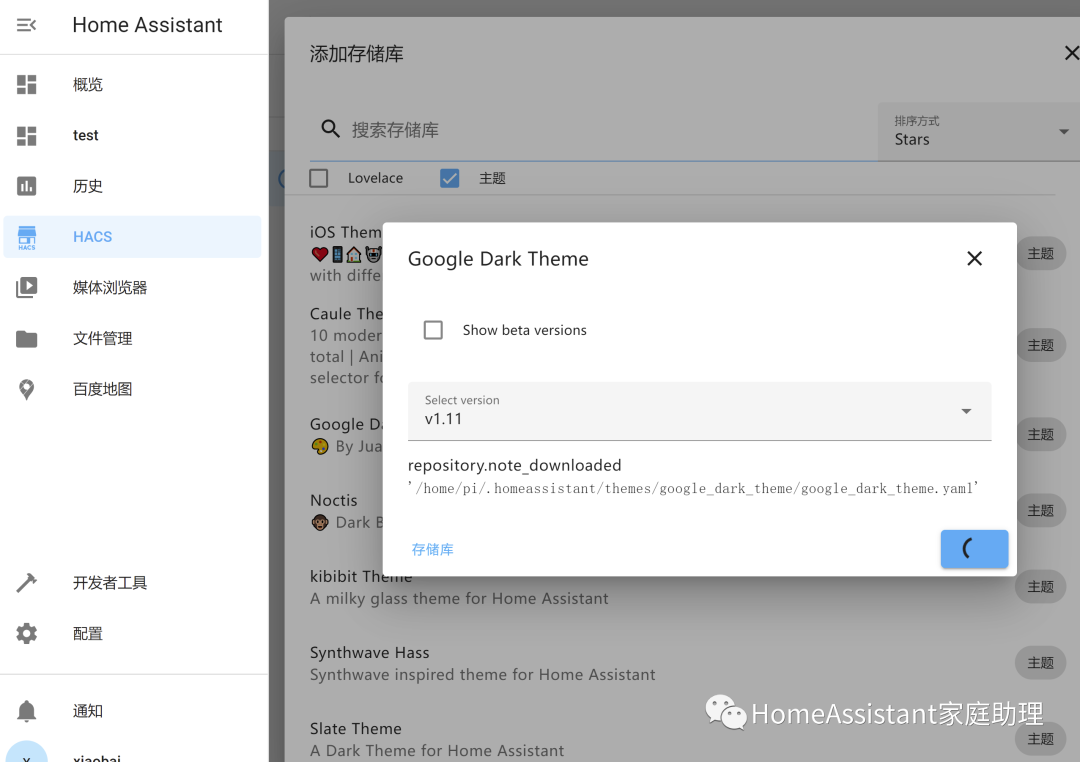This screenshot has height=762, width=1080.
Task: Open the 排序方式 Stars dropdown
Action: [x=979, y=132]
